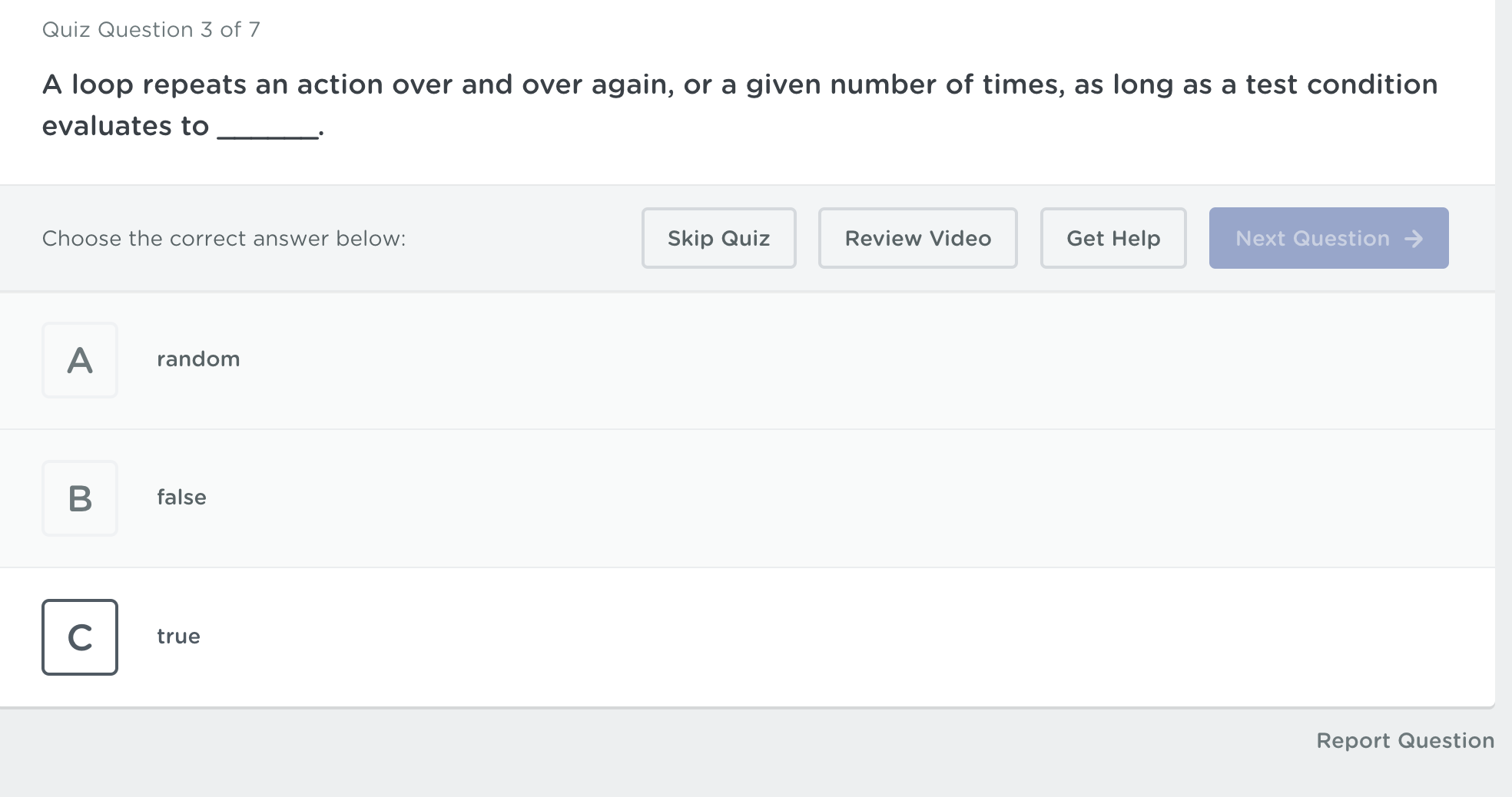Choose the answer text 'false'

pyautogui.click(x=181, y=498)
